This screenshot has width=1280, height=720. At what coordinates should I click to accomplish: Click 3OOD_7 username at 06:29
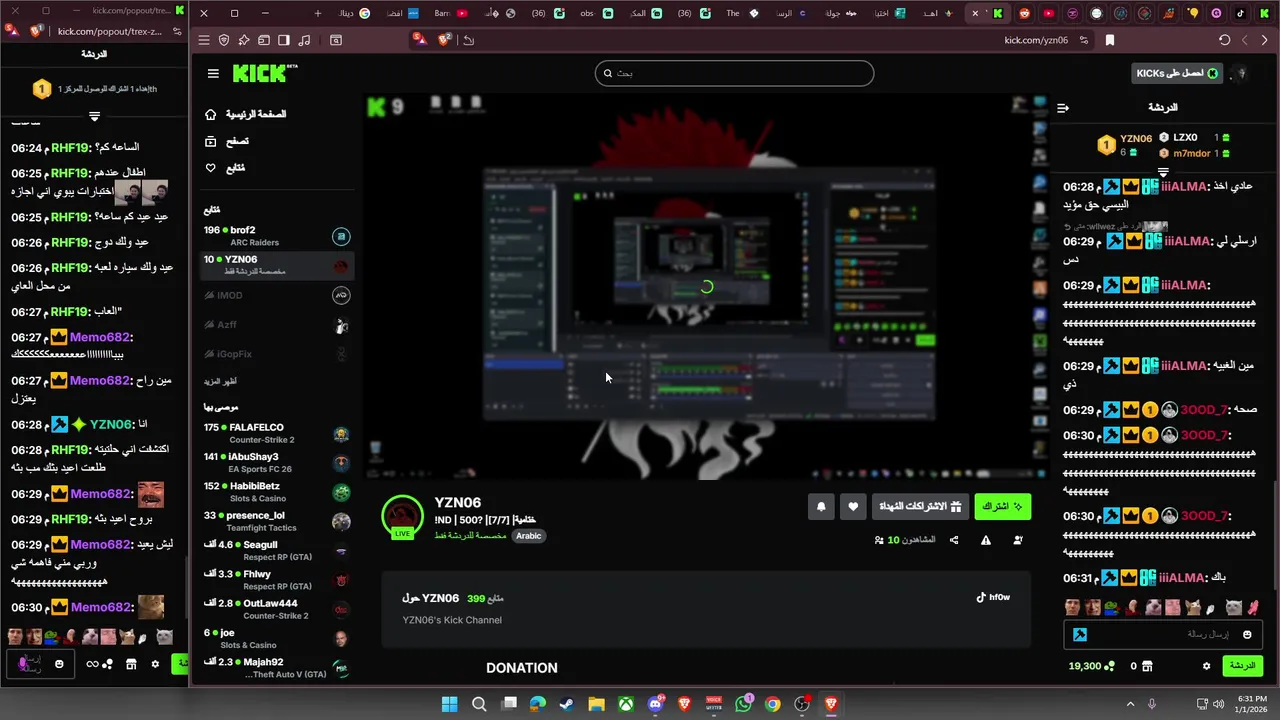coord(1204,410)
